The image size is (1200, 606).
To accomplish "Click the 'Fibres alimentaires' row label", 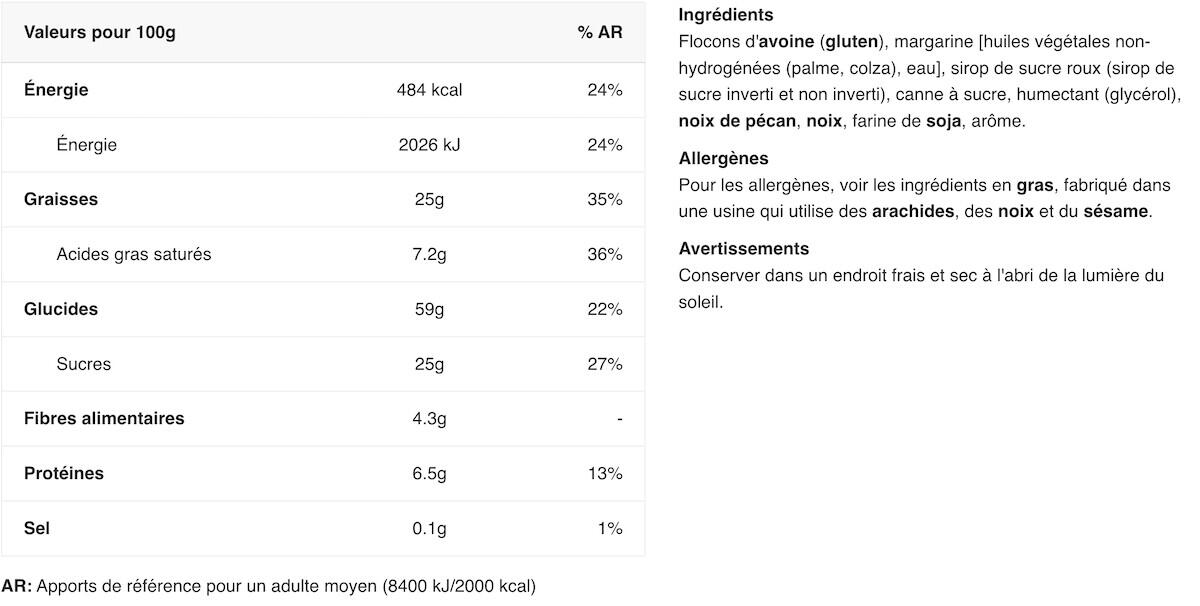I will (104, 418).
